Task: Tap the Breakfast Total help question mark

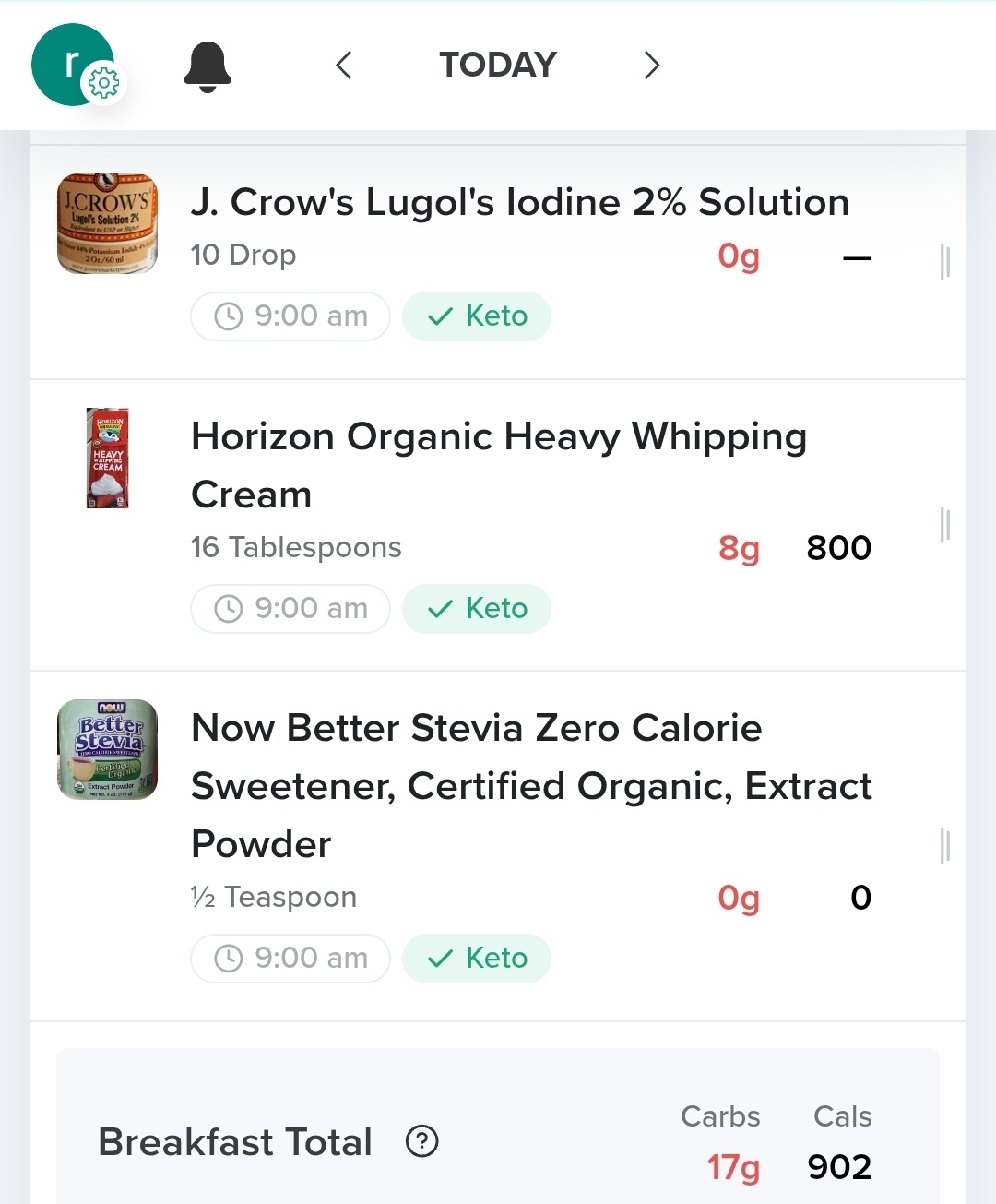Action: point(421,1141)
